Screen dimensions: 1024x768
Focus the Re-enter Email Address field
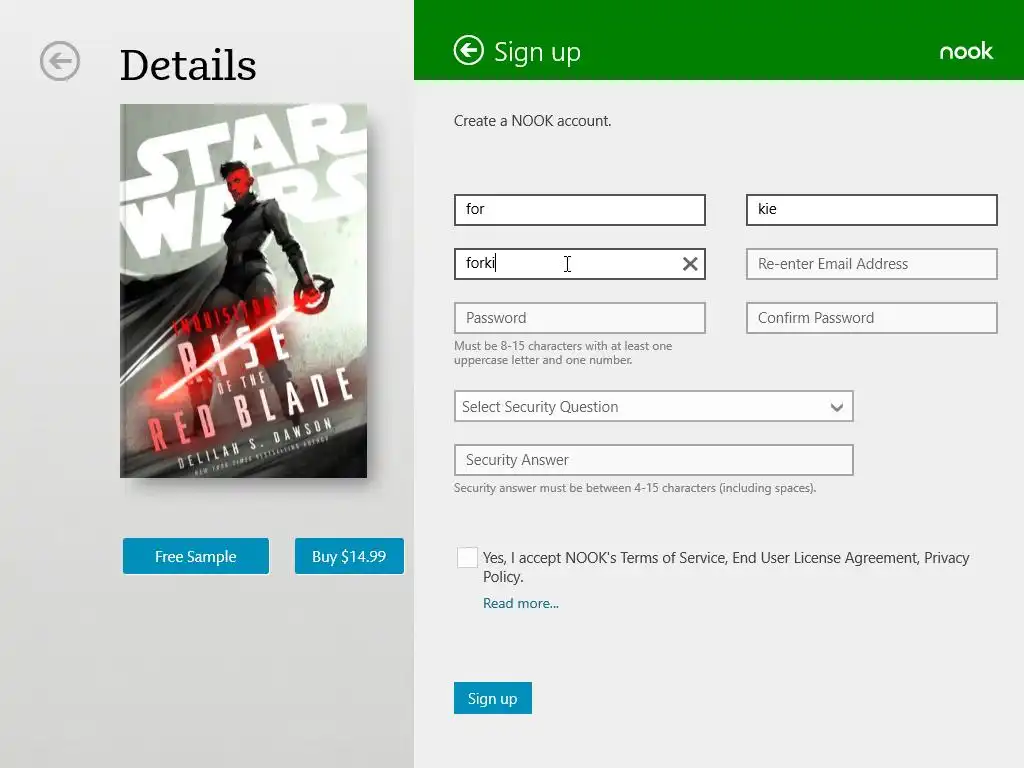click(x=871, y=264)
